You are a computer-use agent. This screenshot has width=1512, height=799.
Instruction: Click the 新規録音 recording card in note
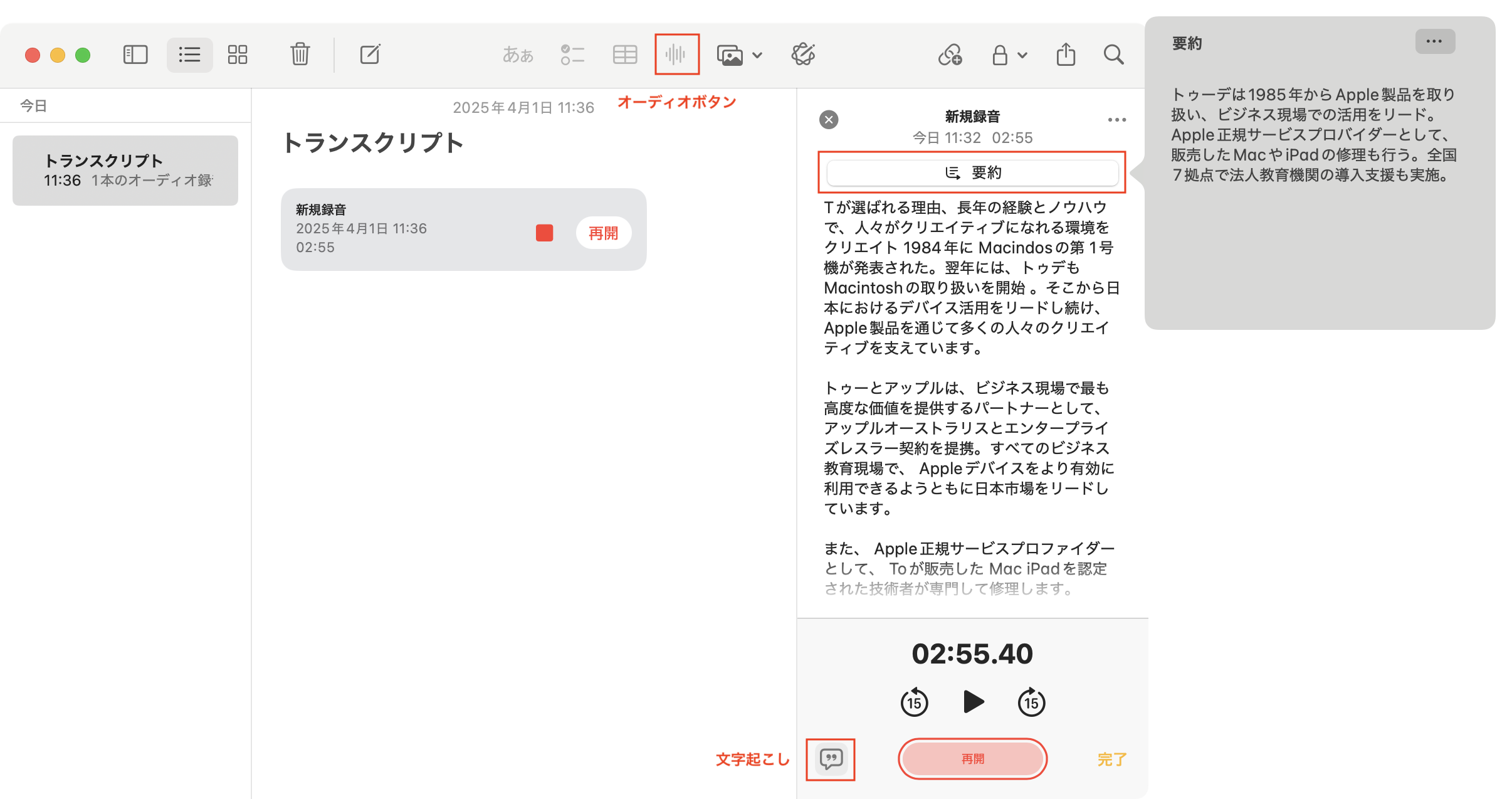tap(463, 230)
